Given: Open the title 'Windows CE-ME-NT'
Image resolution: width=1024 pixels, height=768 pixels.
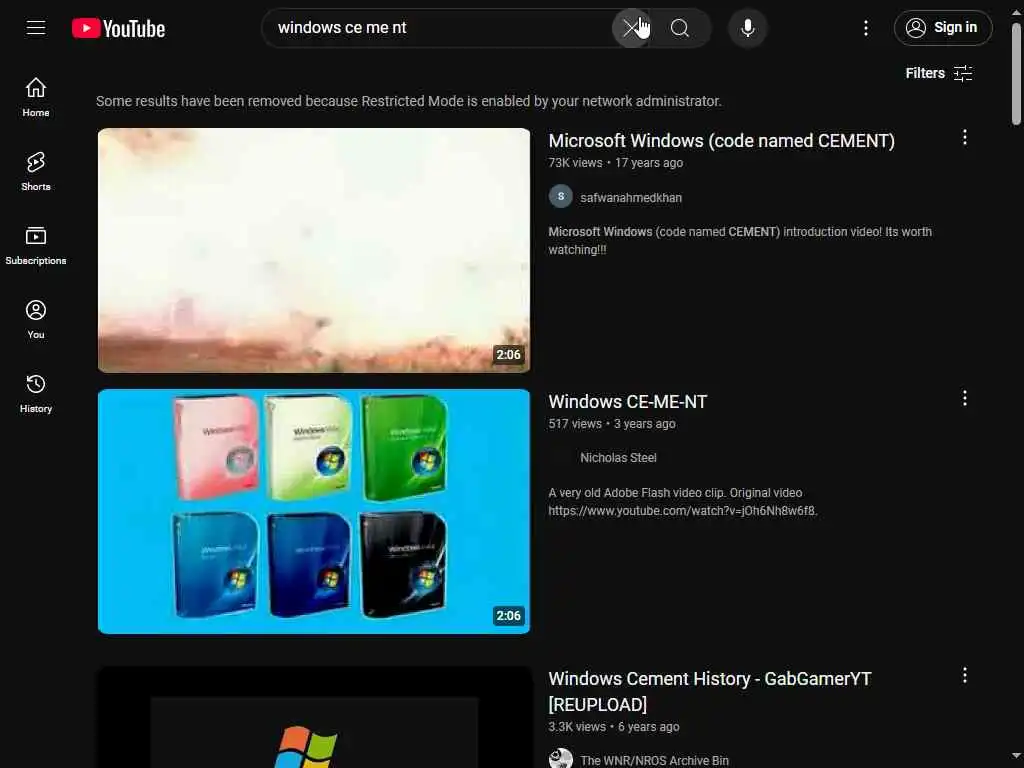Looking at the screenshot, I should [628, 402].
